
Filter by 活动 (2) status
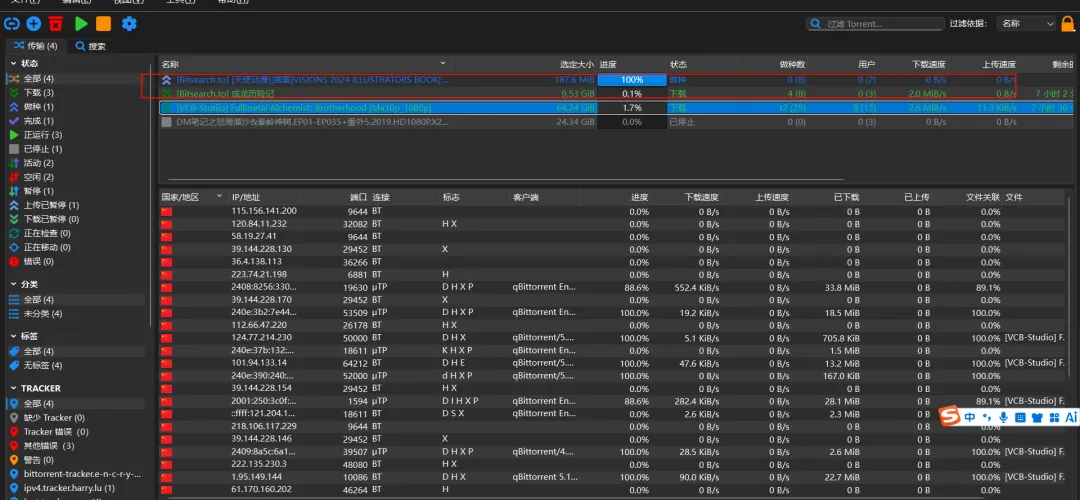point(76,163)
